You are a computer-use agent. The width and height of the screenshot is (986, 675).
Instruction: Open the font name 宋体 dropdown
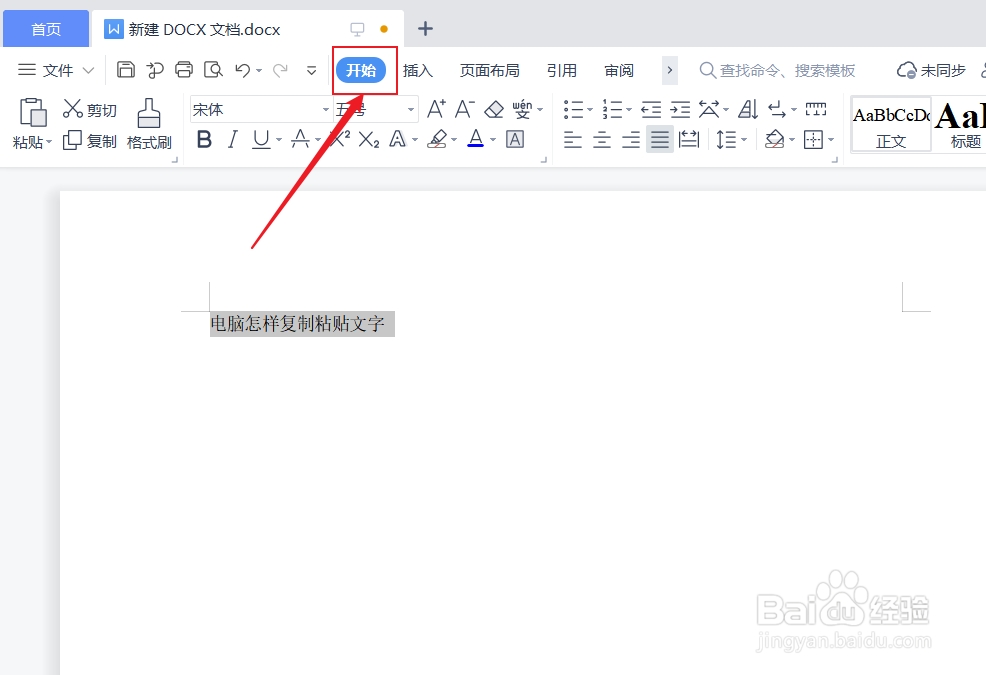tap(326, 110)
